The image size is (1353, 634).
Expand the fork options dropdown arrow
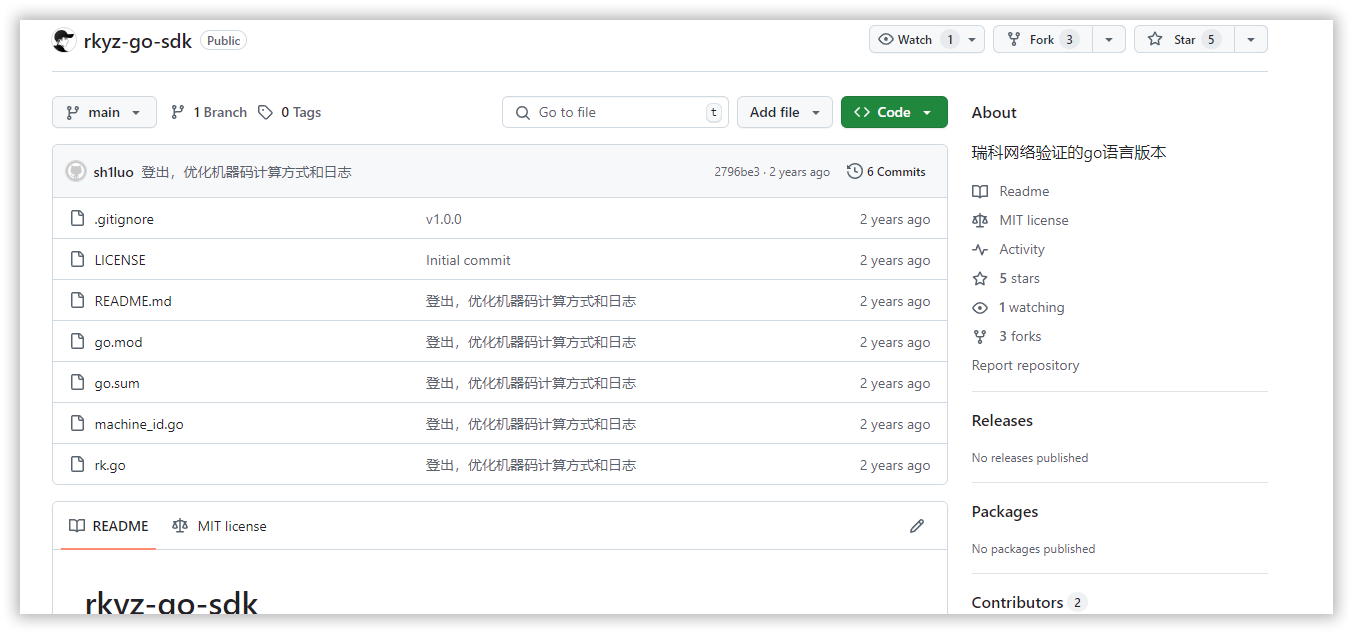[1108, 39]
